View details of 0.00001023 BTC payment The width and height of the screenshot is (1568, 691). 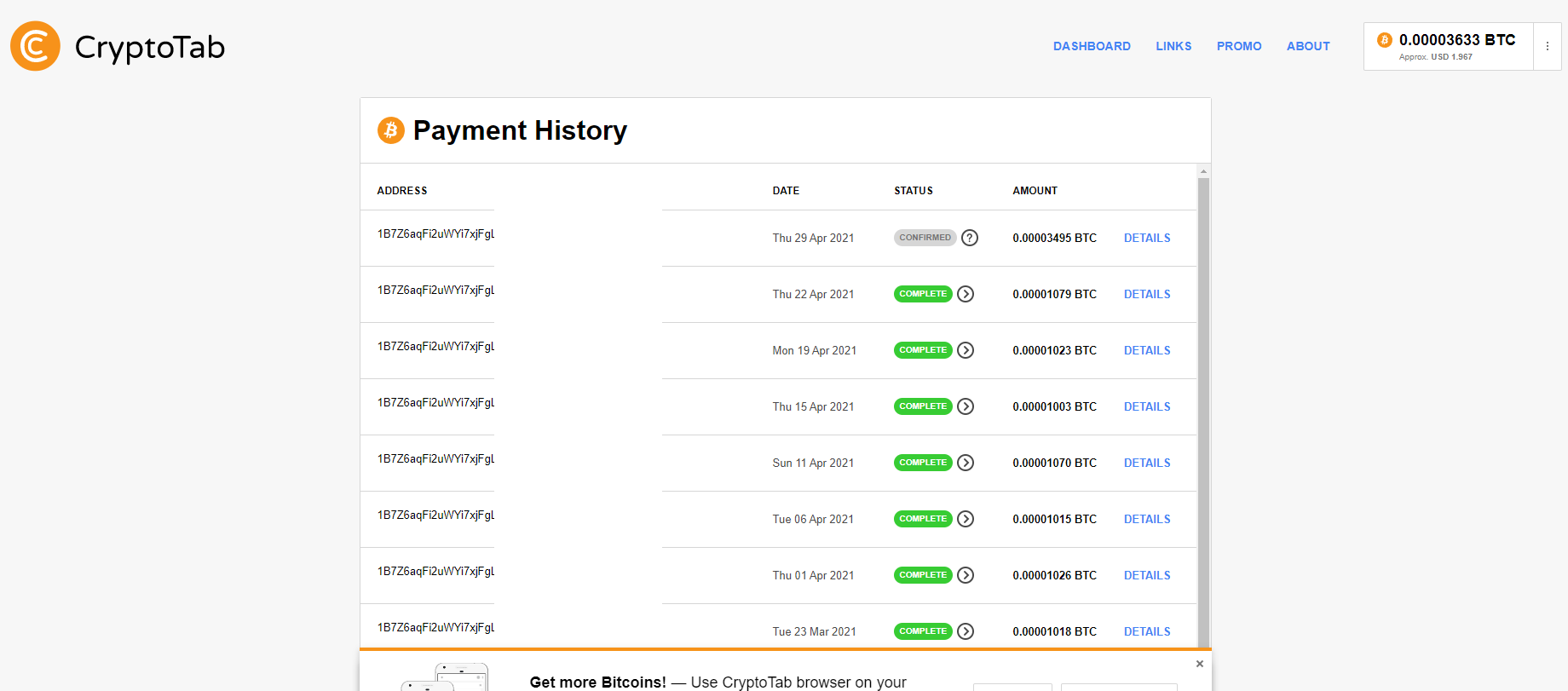click(1147, 350)
